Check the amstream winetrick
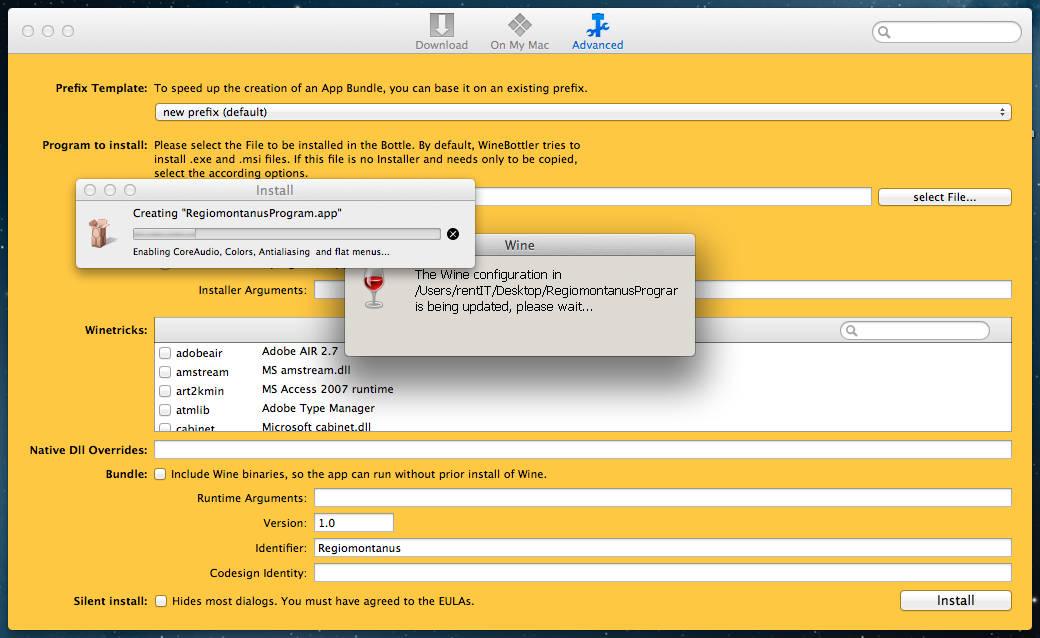 click(165, 372)
